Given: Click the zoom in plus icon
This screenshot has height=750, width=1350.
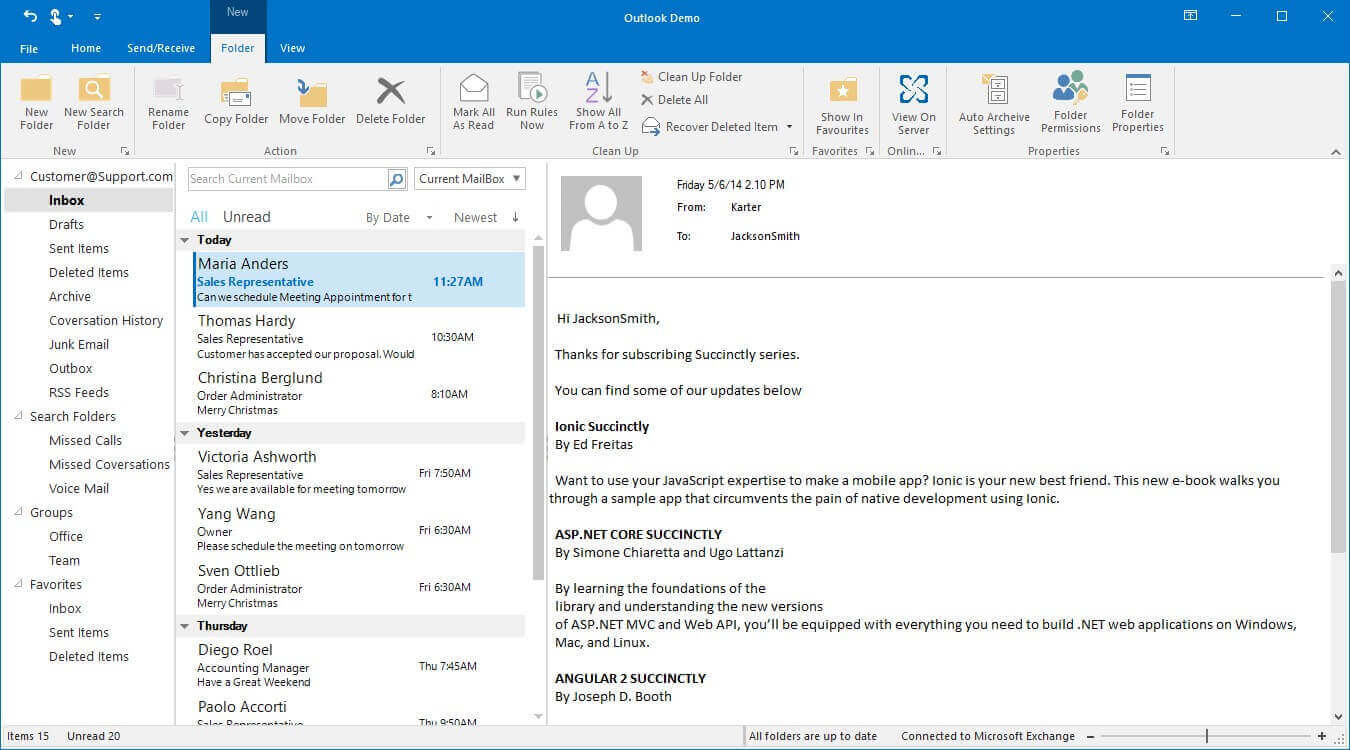Looking at the screenshot, I should [x=1322, y=736].
